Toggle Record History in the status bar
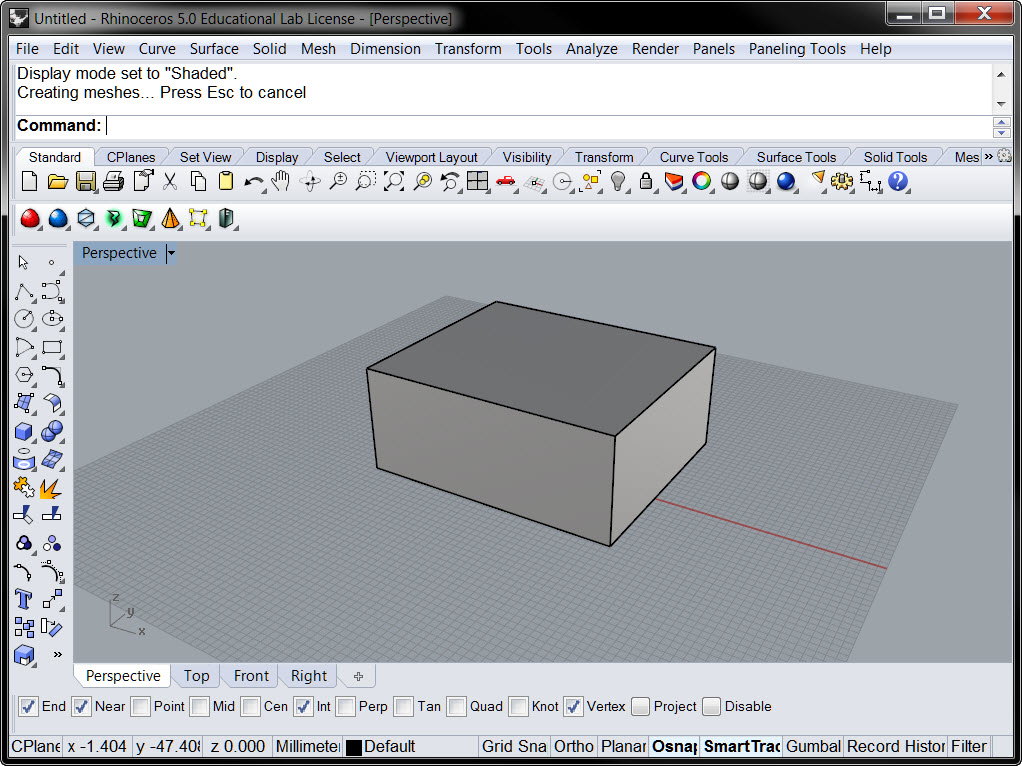Image resolution: width=1022 pixels, height=766 pixels. click(x=896, y=746)
